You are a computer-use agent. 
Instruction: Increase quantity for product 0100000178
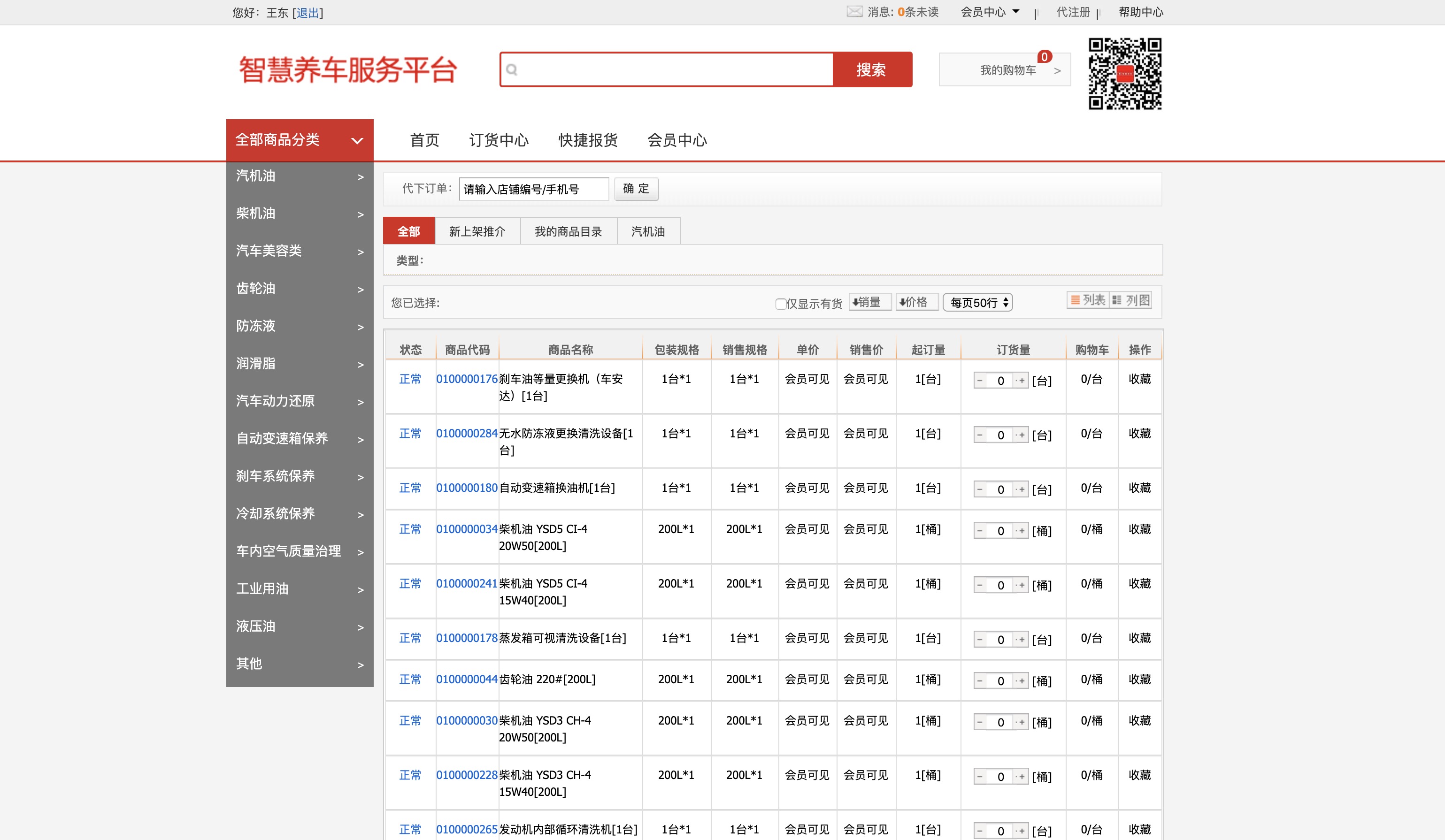[x=1021, y=639]
